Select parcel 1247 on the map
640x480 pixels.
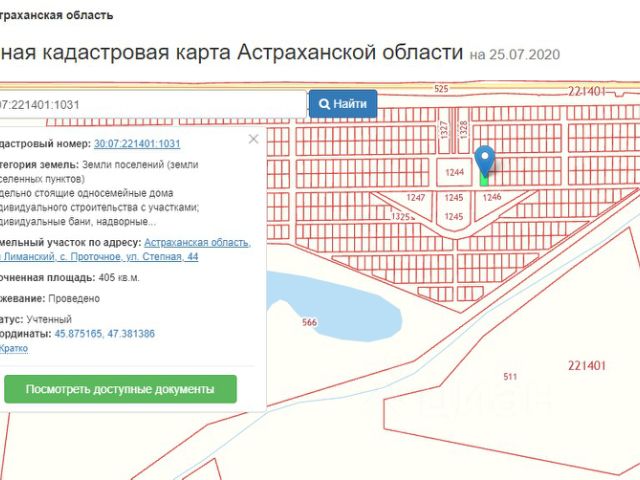coord(416,198)
